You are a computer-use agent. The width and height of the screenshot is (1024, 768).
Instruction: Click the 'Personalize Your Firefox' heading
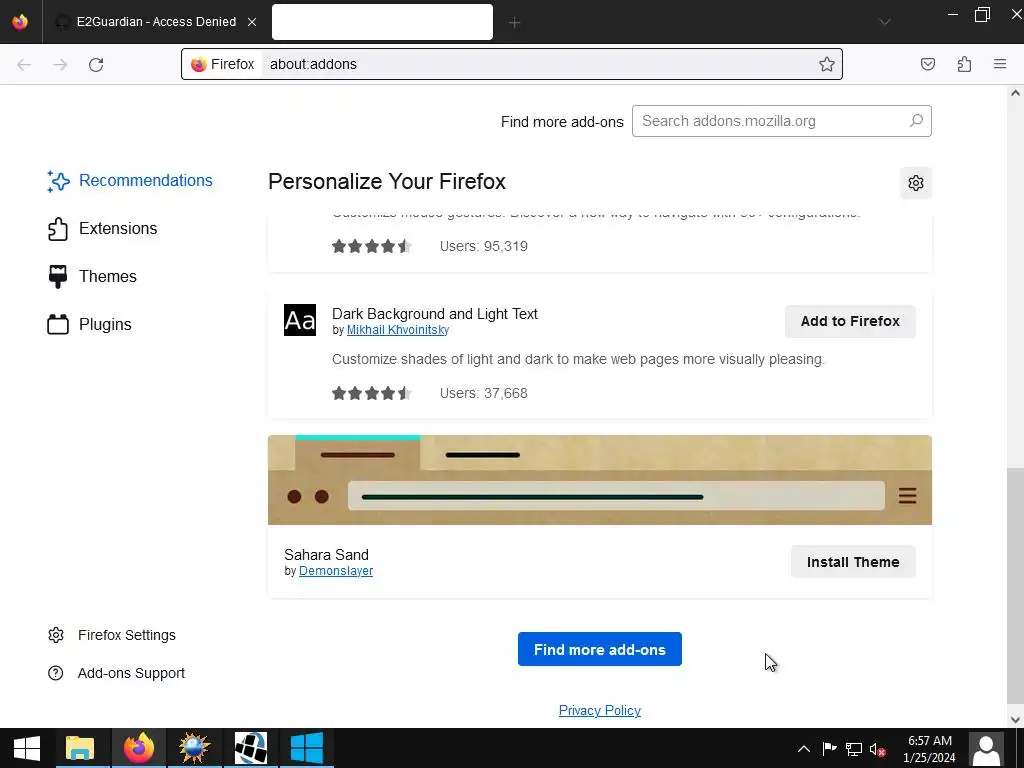[x=387, y=182]
